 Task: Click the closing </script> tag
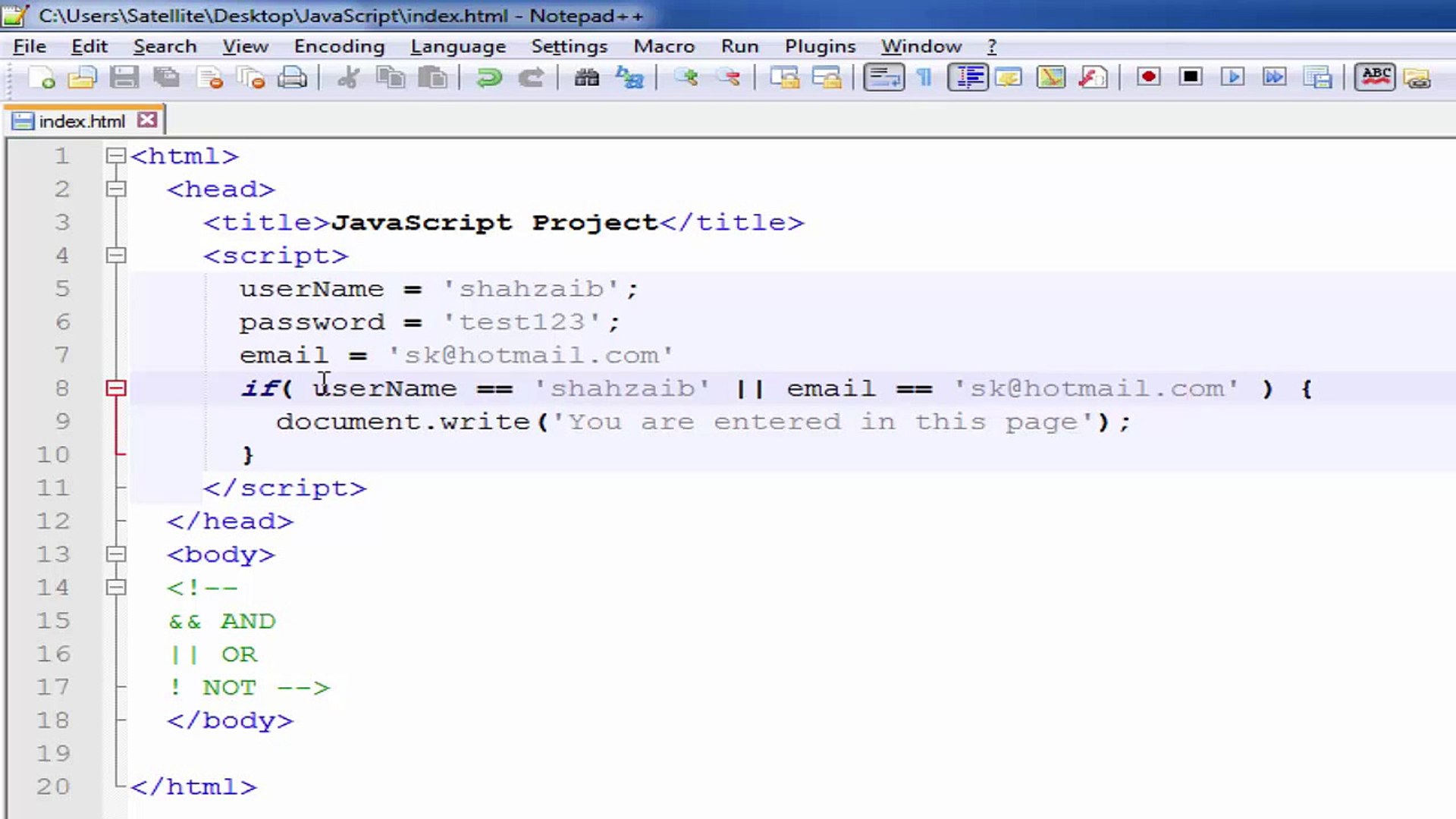285,488
